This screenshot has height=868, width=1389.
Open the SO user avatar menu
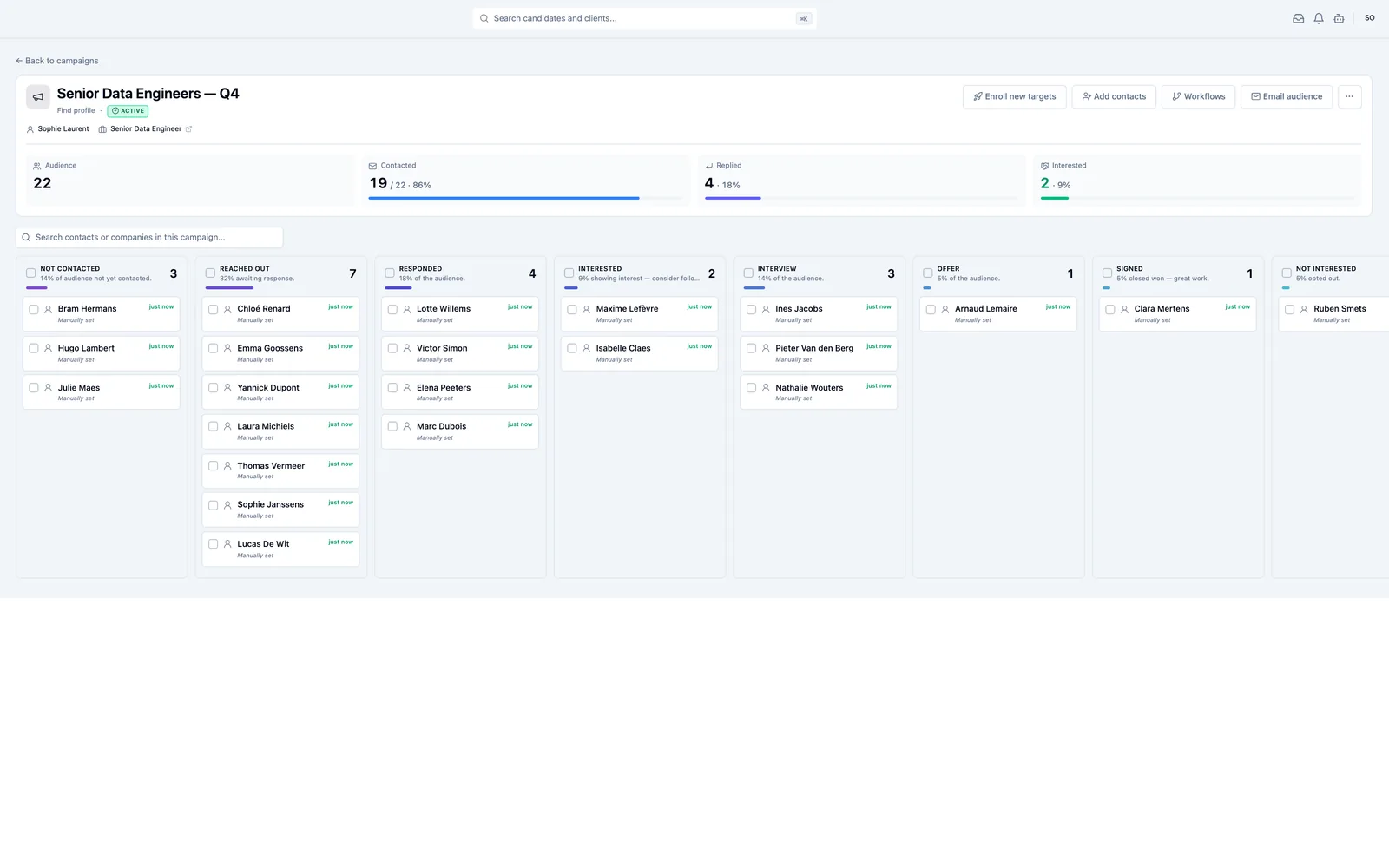[x=1370, y=18]
